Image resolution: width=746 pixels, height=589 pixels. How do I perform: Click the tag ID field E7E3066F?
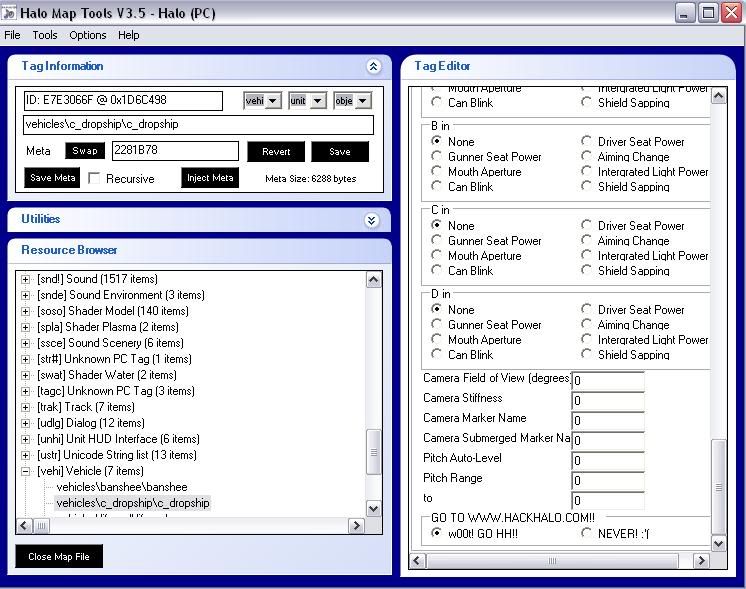click(x=123, y=100)
